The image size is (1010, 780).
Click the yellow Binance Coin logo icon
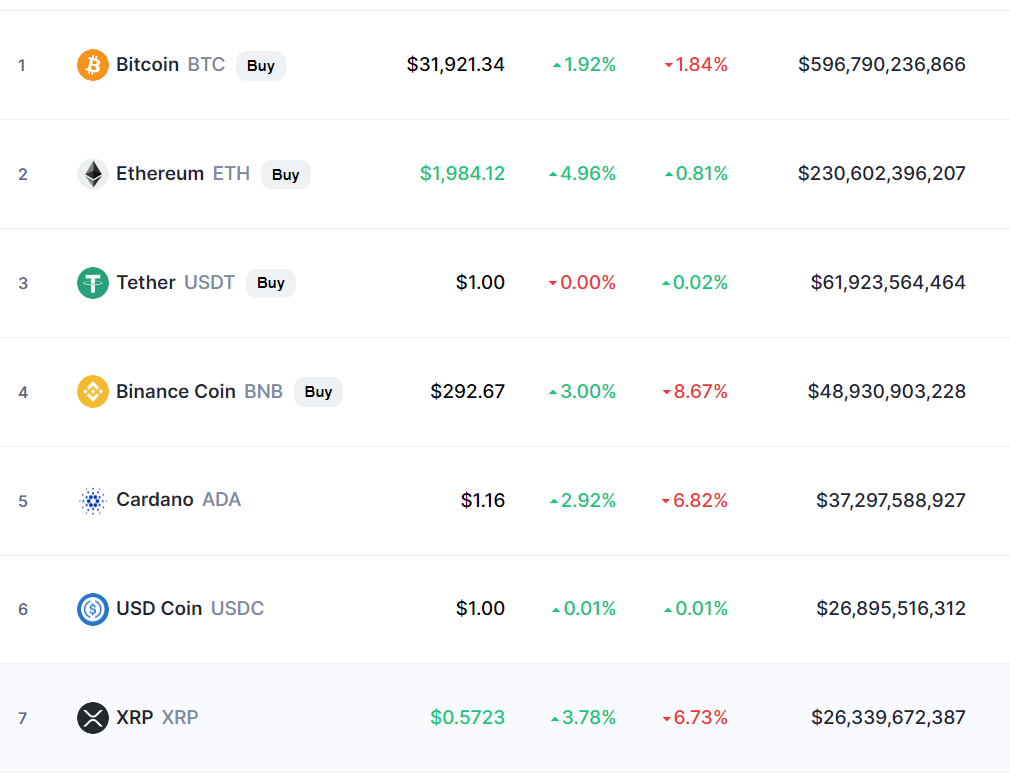click(93, 392)
